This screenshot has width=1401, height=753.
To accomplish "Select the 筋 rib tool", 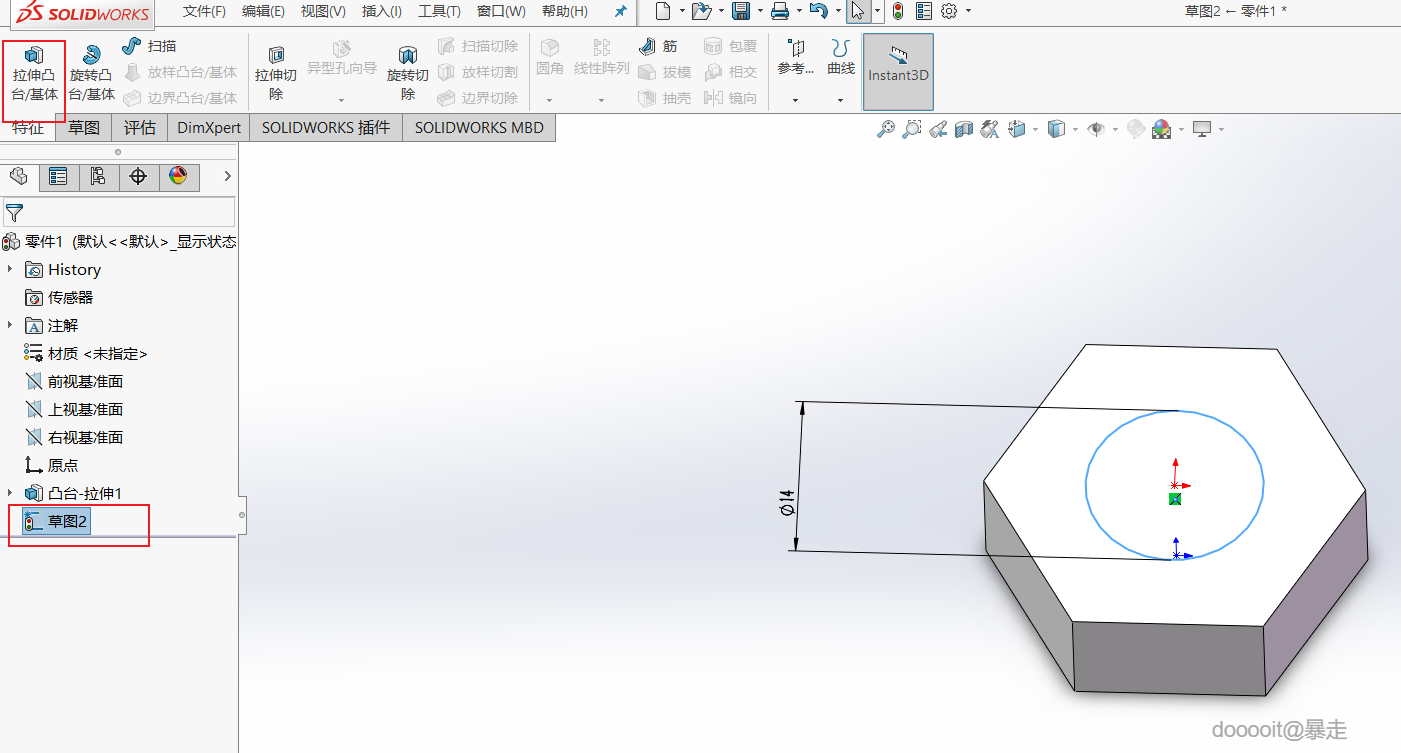I will (659, 46).
